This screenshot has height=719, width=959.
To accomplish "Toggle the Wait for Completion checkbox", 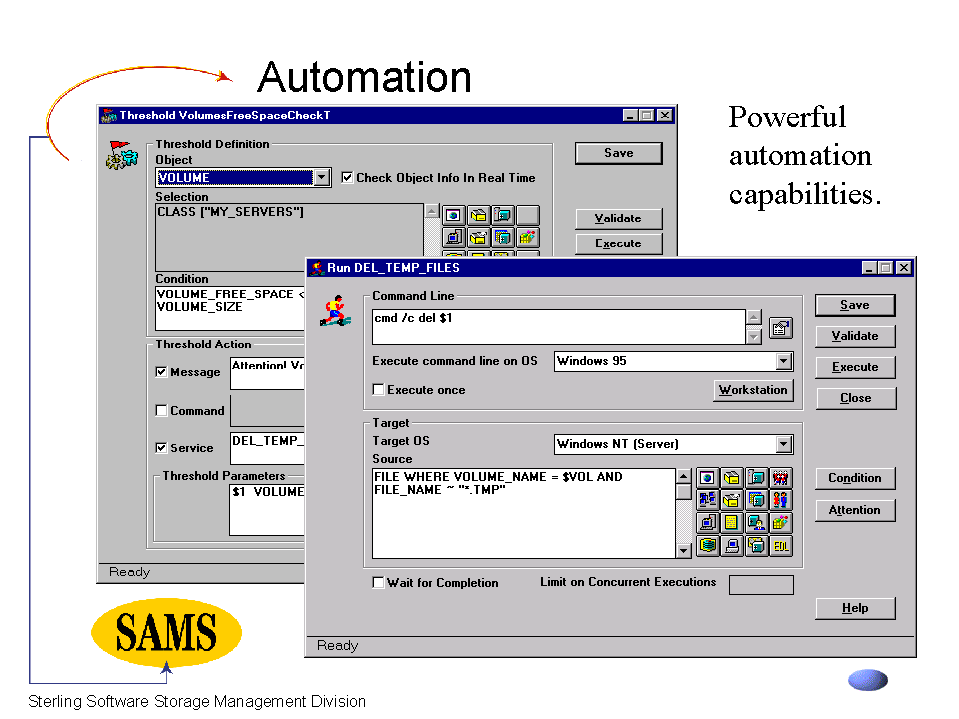I will tap(379, 583).
